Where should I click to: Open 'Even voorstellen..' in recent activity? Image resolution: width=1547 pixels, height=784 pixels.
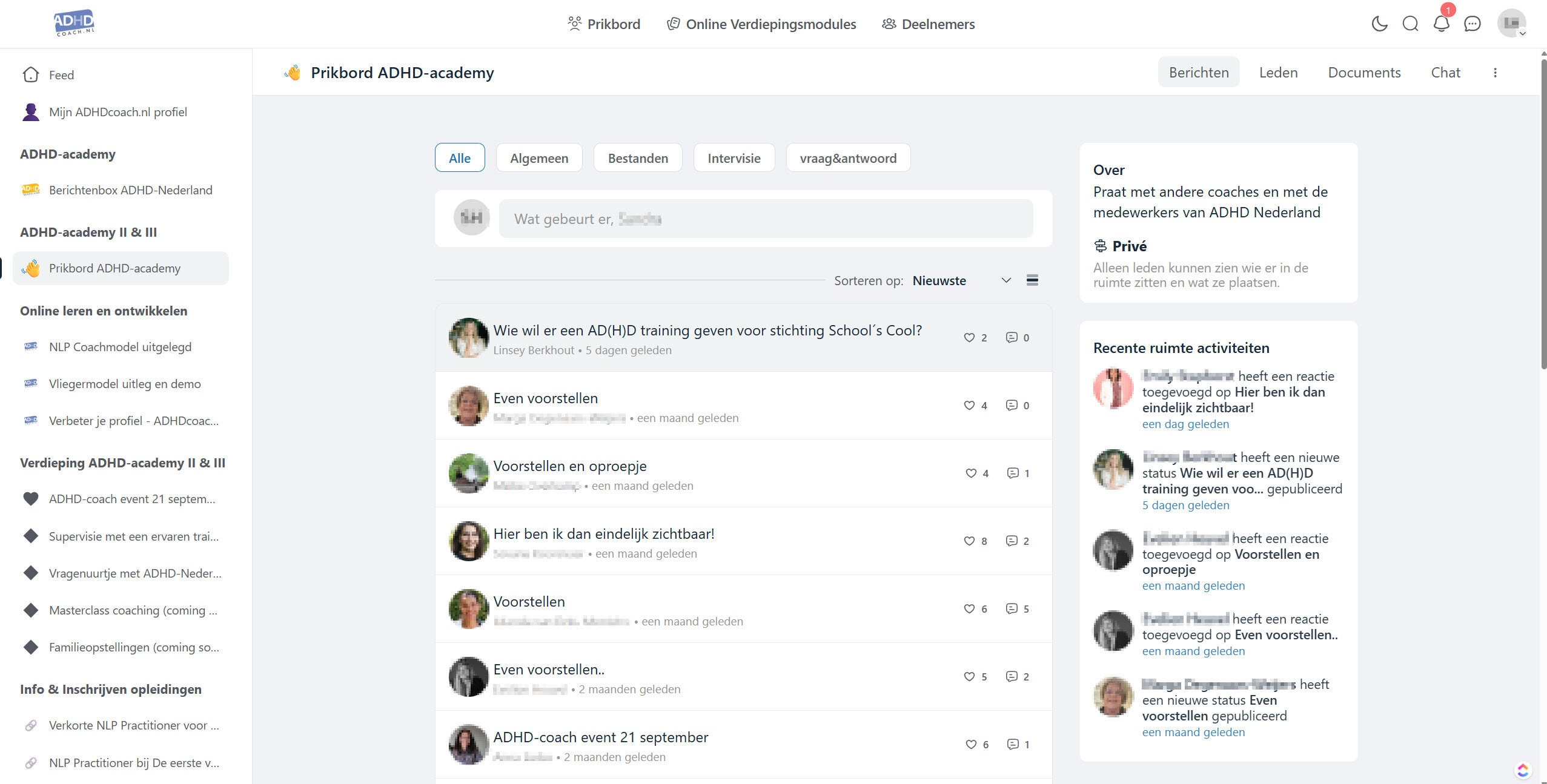[1286, 634]
